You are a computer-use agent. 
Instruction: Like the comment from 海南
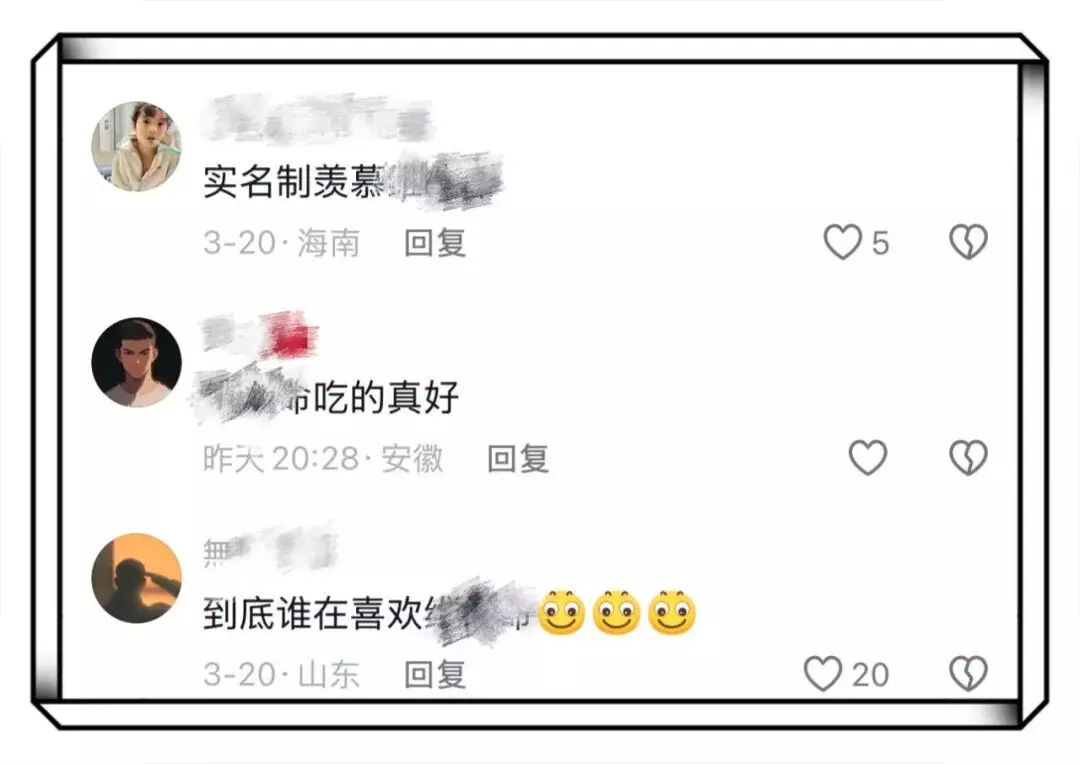pyautogui.click(x=842, y=242)
